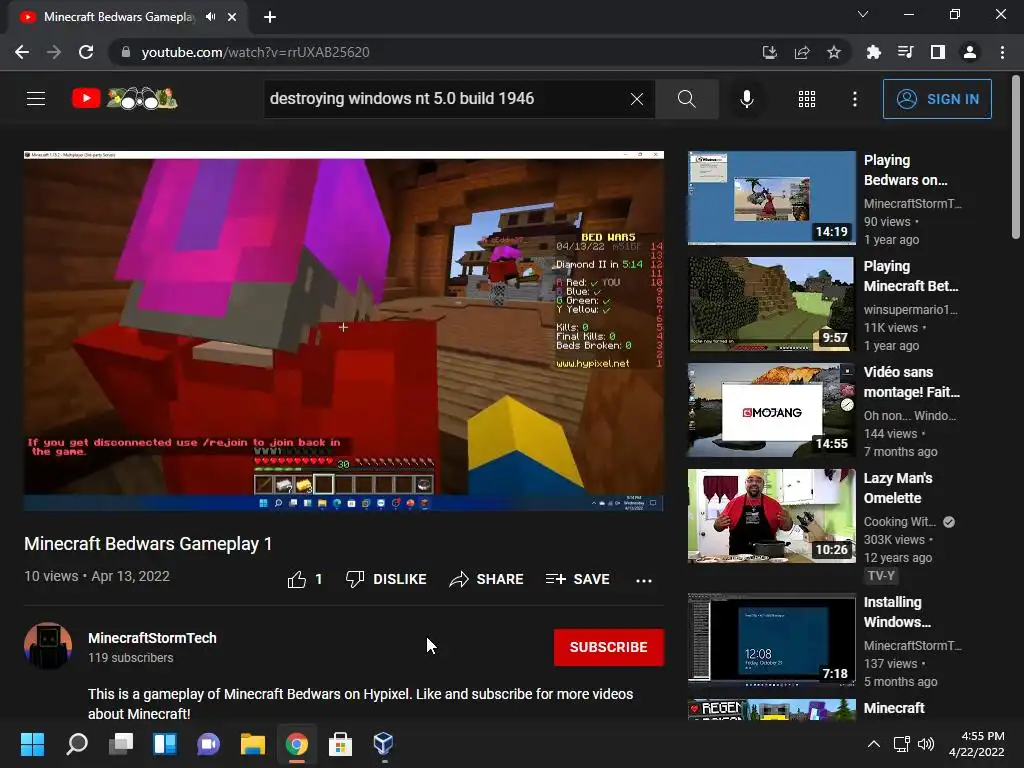
Task: Open the YouTube apps grid
Action: click(807, 99)
